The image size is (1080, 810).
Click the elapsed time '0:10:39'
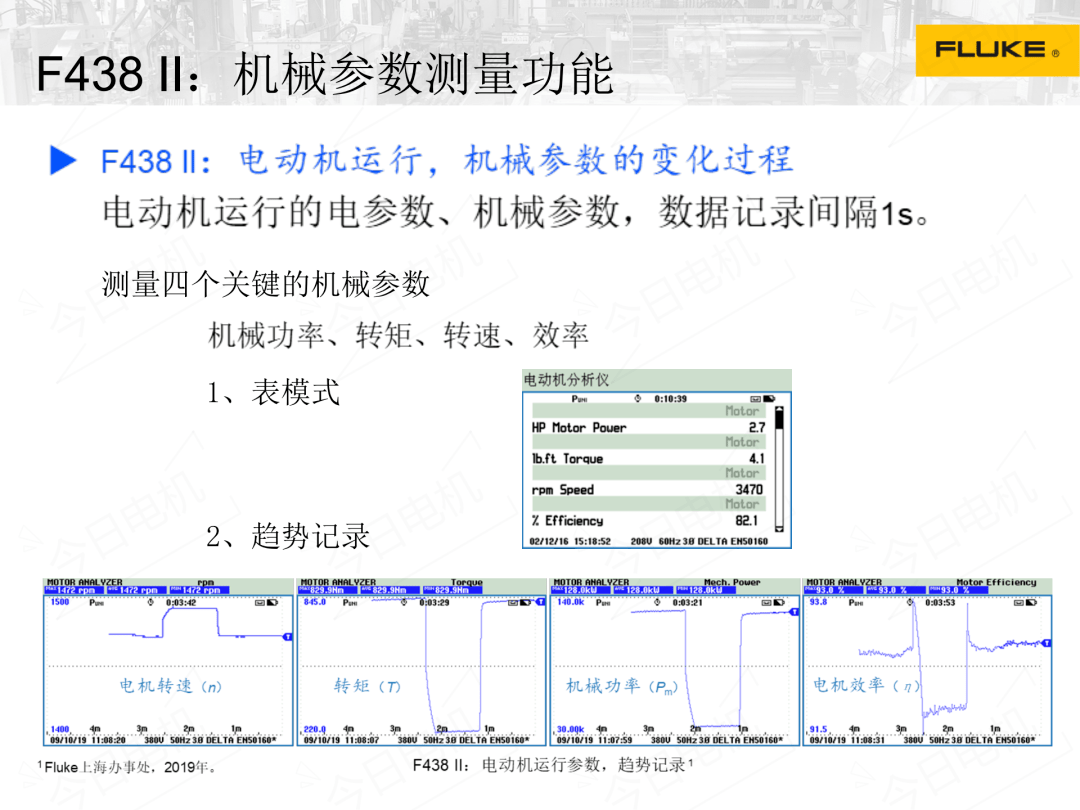(670, 398)
